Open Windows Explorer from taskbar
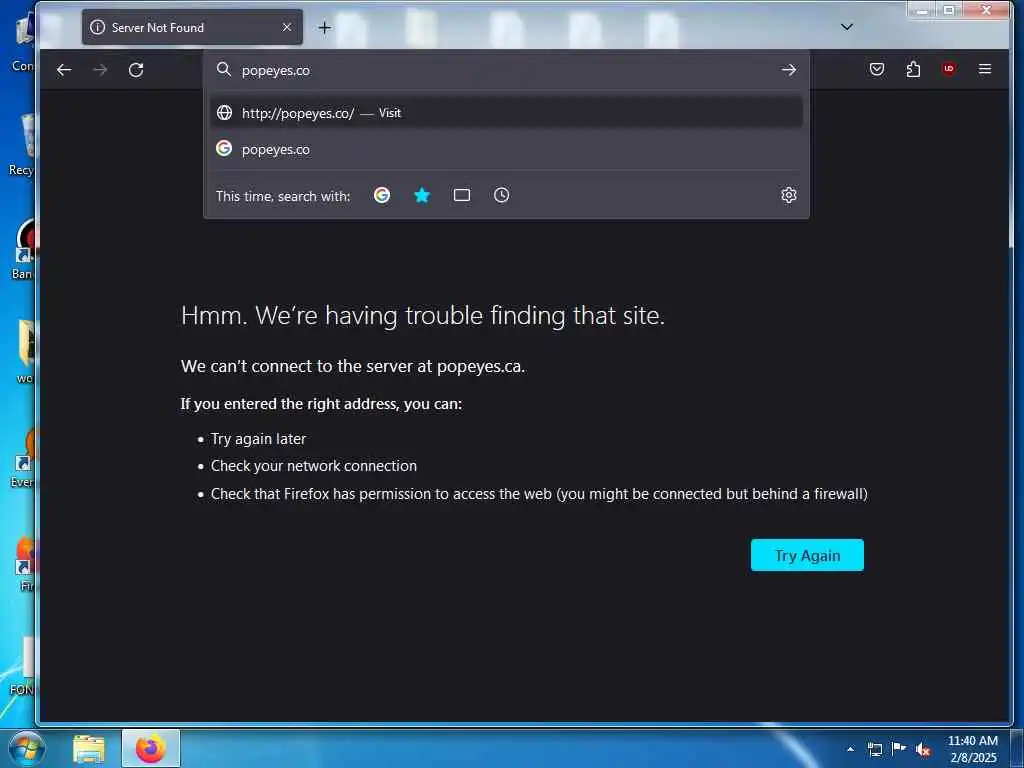 click(89, 749)
